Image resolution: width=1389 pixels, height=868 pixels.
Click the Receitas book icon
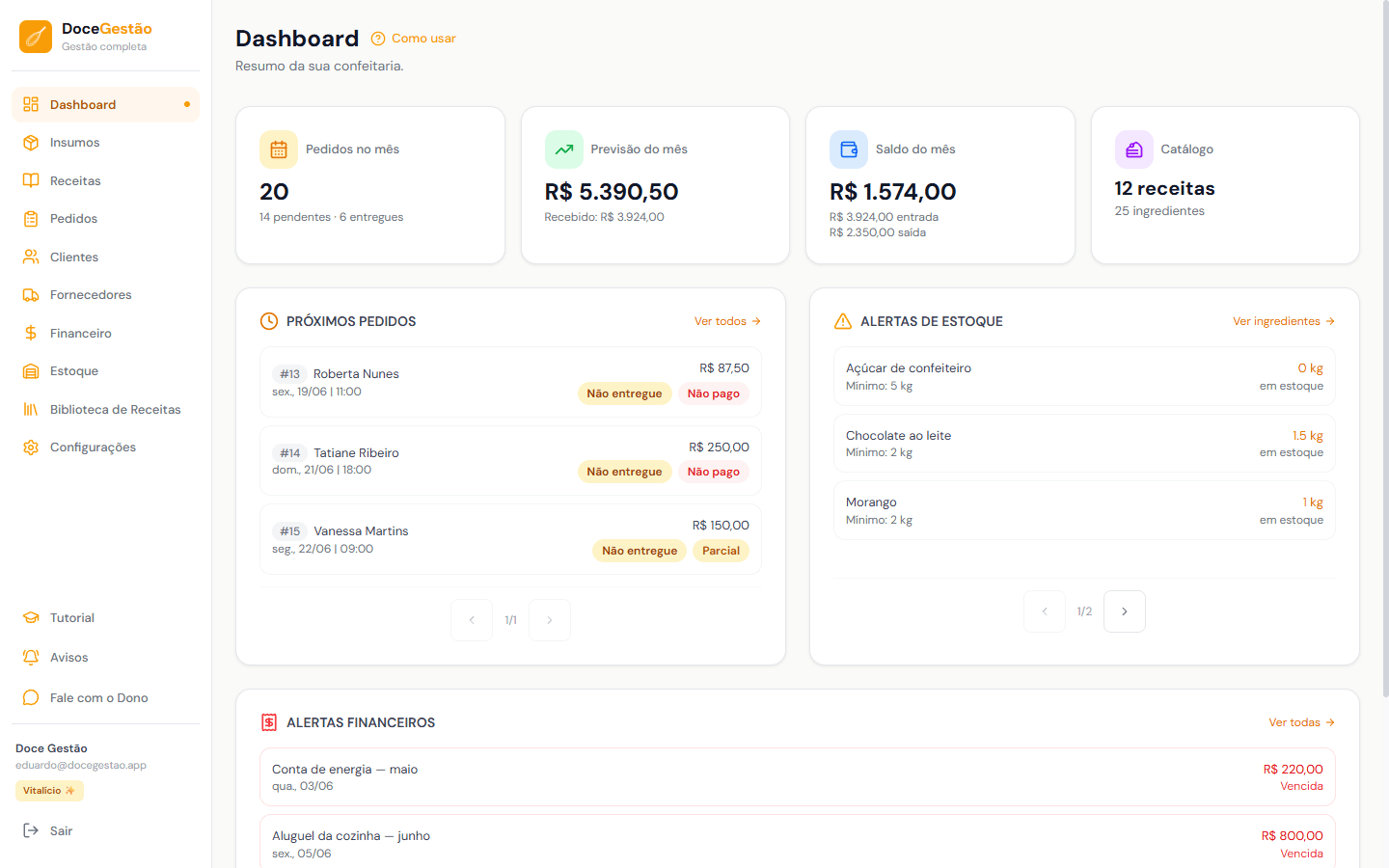(31, 180)
